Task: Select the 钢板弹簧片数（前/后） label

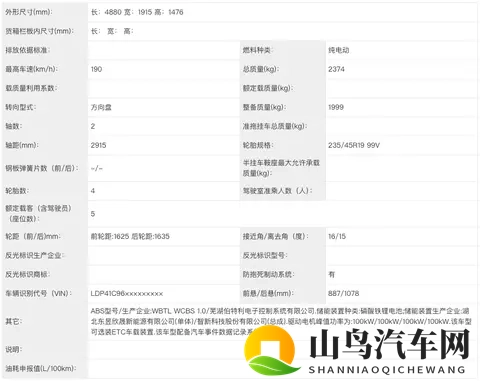Action: click(42, 168)
